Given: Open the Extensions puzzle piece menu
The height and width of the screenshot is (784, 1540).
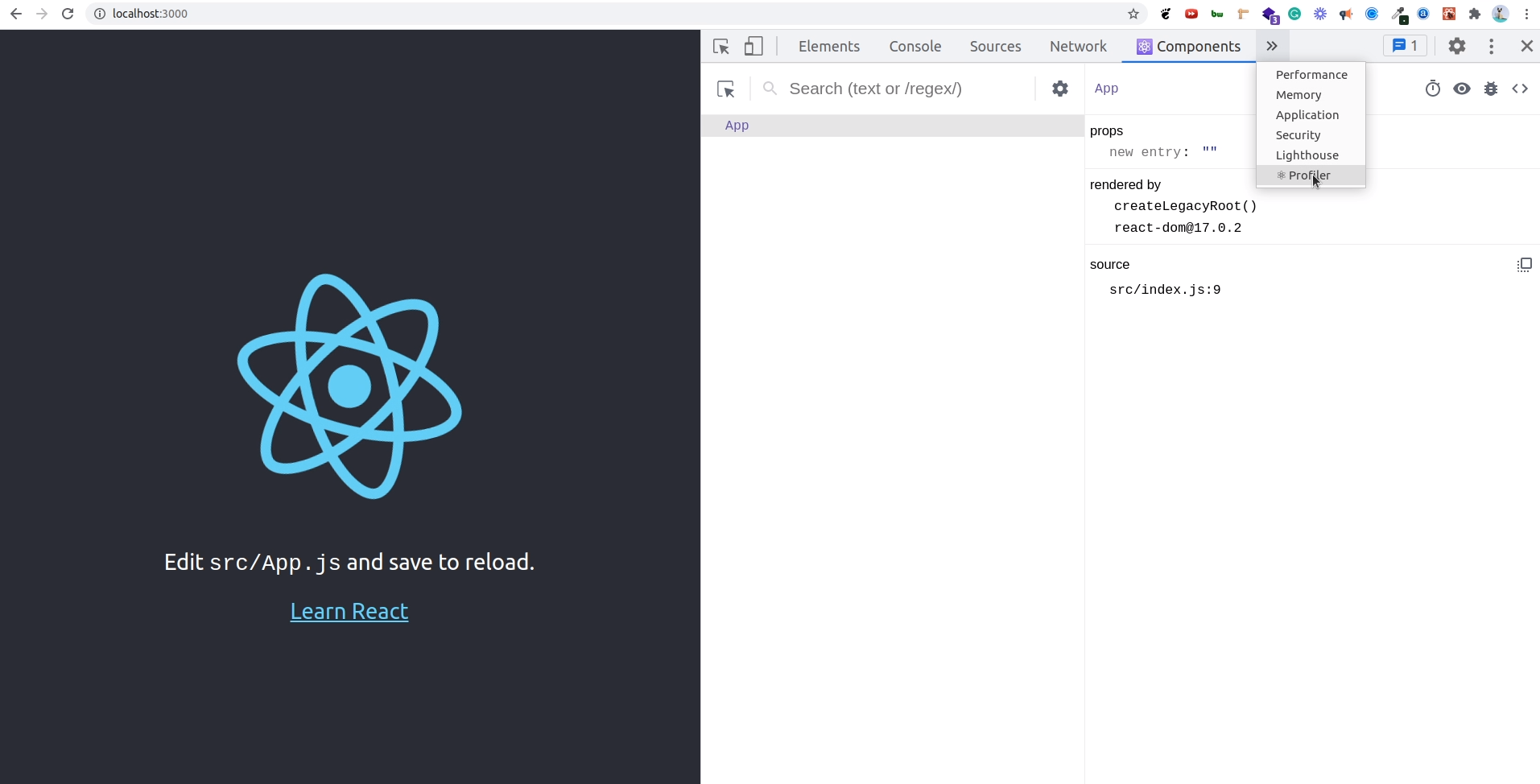Looking at the screenshot, I should pos(1475,14).
